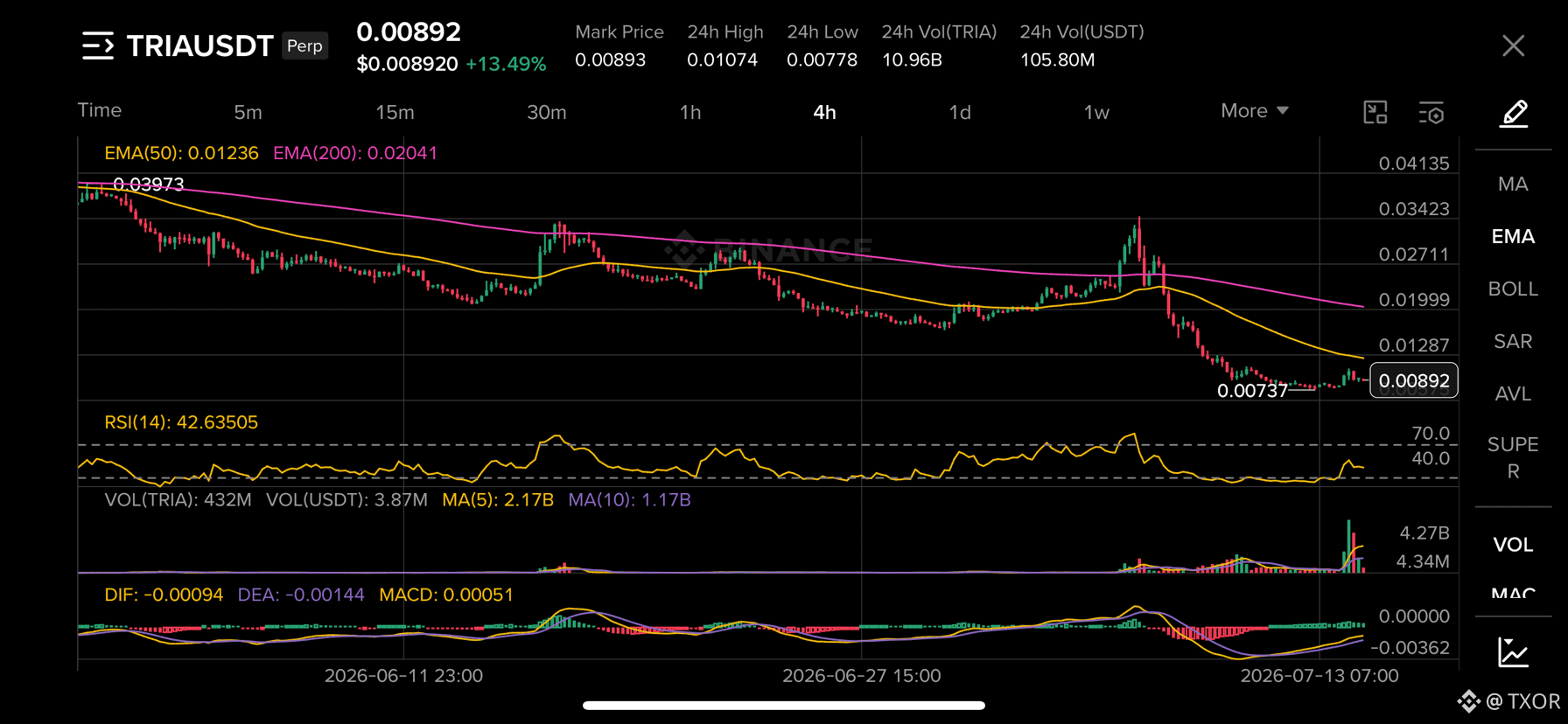Select the 1h timeframe

coord(690,112)
